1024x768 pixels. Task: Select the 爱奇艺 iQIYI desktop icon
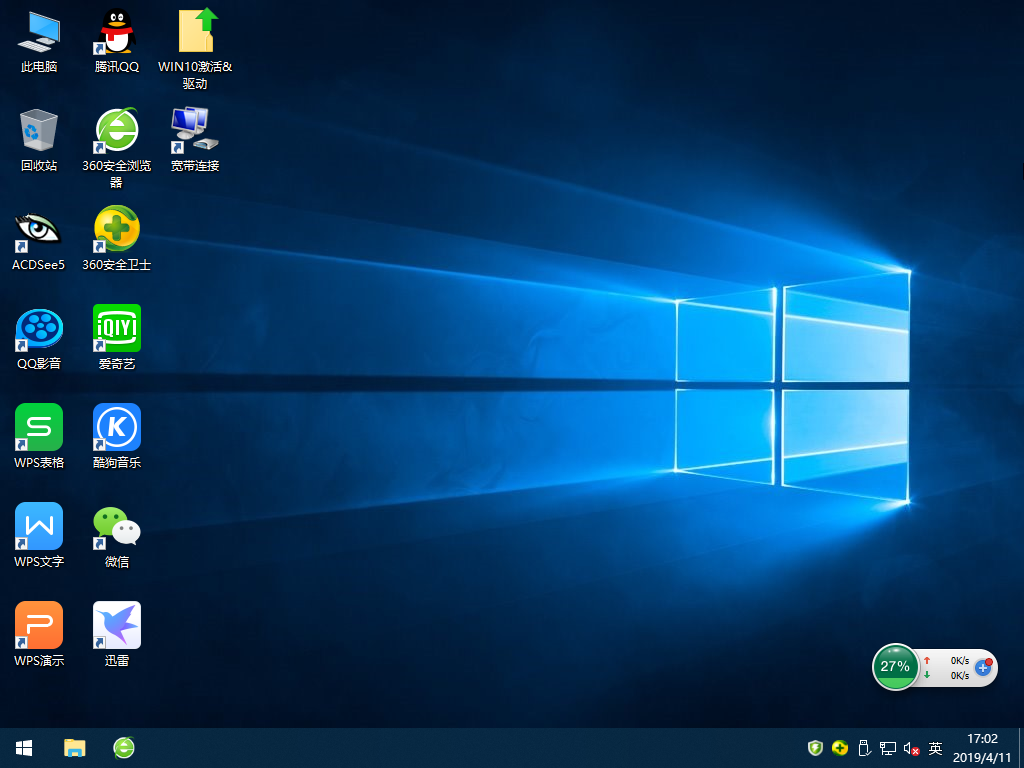point(117,329)
